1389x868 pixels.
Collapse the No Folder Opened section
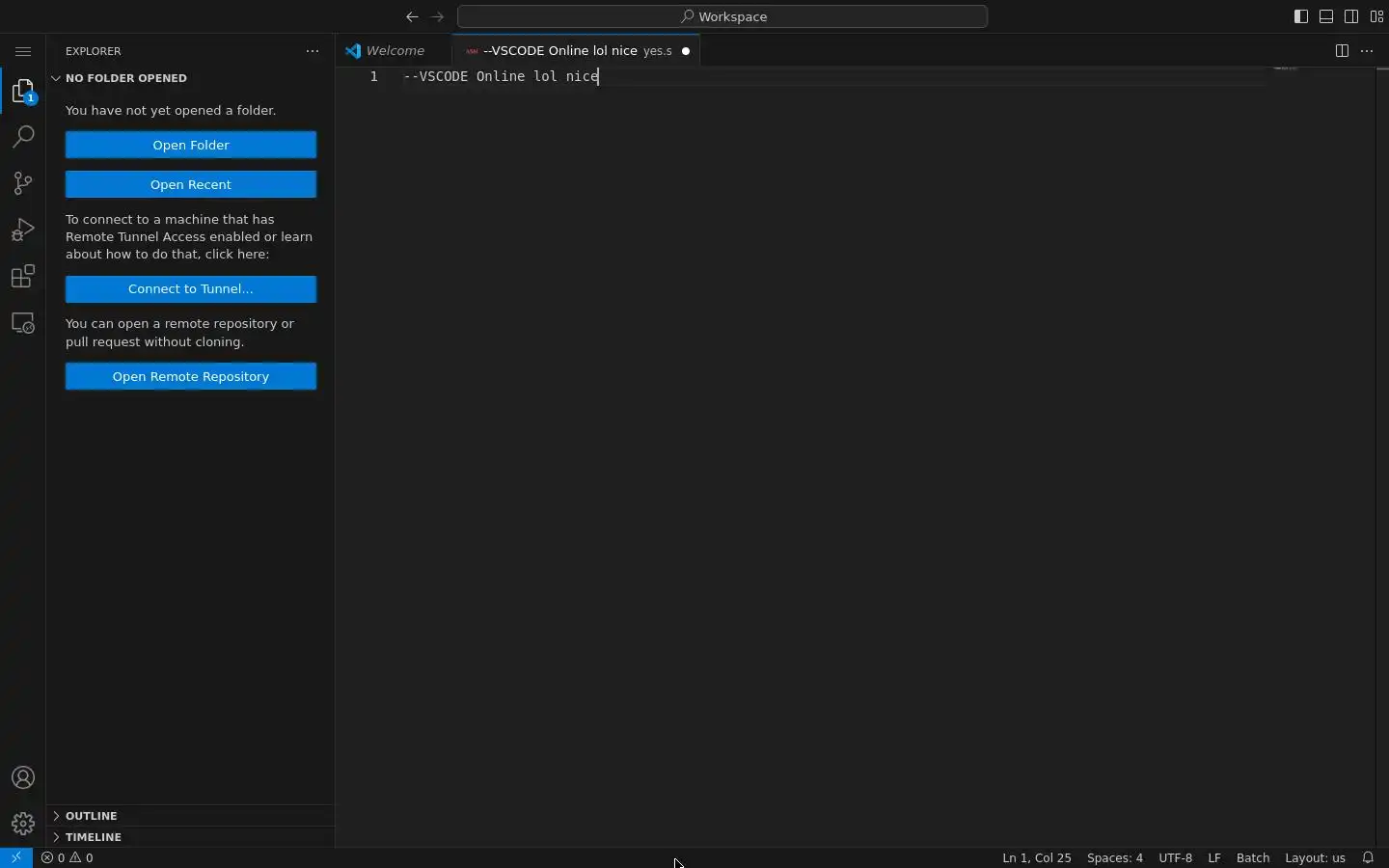coord(190,78)
